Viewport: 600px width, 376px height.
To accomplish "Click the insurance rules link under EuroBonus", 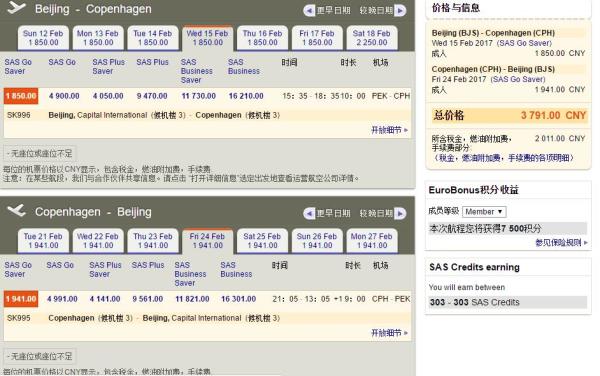I will (561, 243).
